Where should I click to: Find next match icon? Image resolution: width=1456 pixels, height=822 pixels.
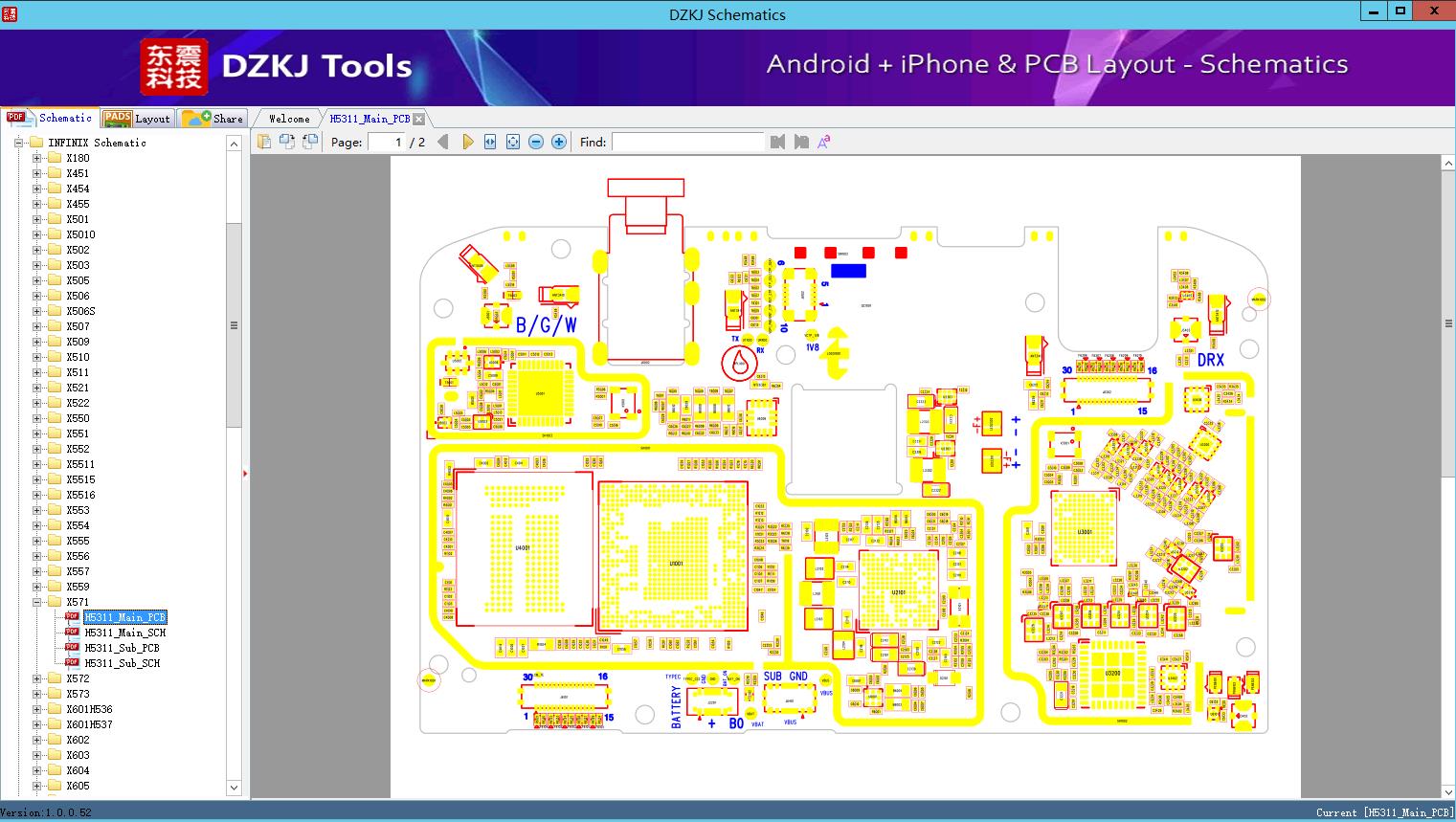pos(800,142)
